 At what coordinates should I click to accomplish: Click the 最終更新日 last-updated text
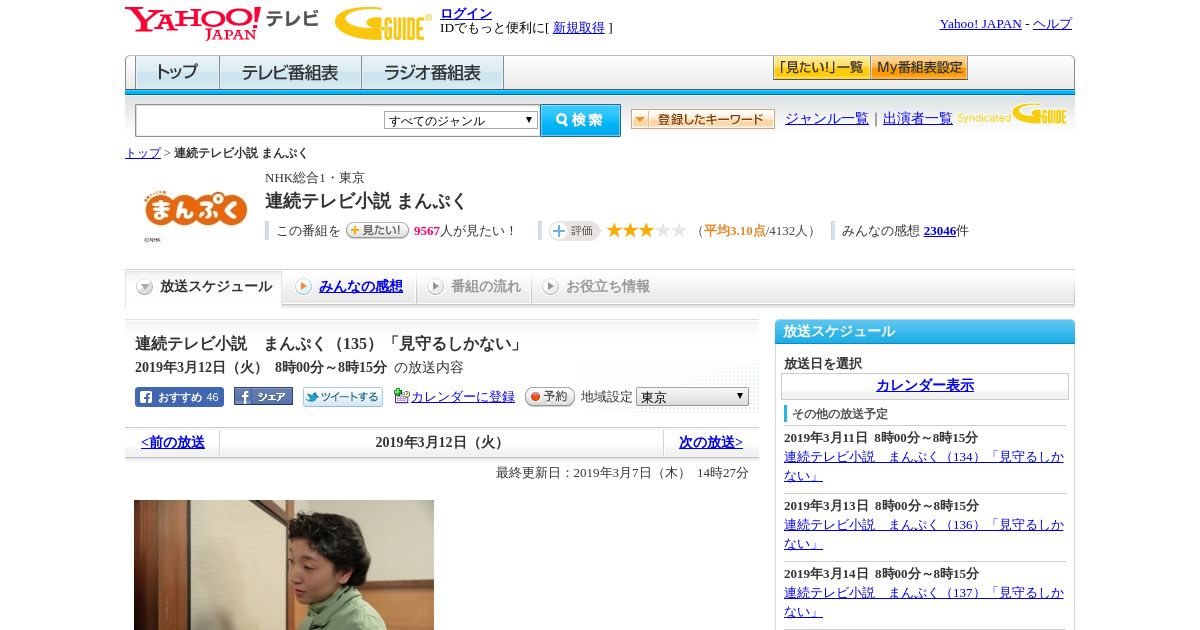[622, 472]
